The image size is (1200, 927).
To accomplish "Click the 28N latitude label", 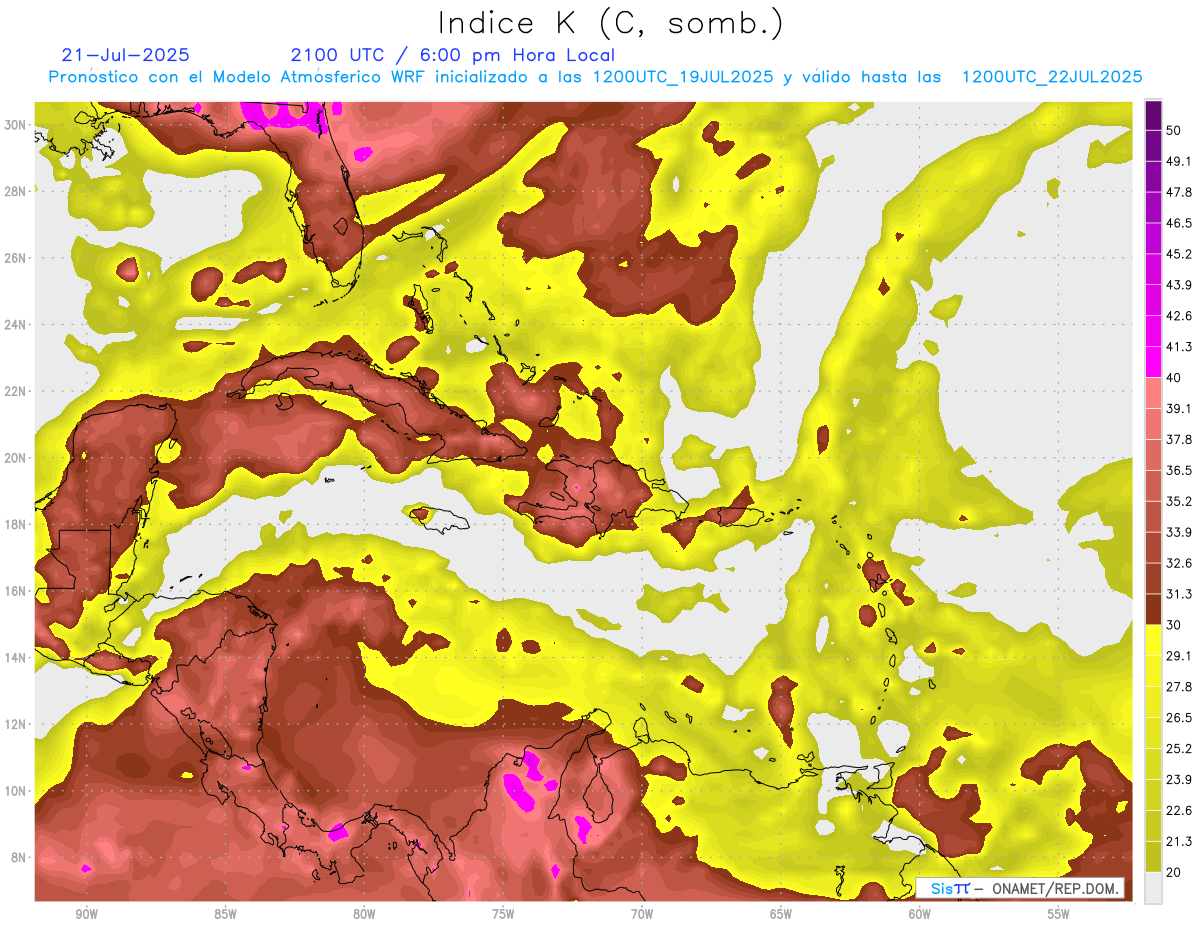I will [x=17, y=191].
